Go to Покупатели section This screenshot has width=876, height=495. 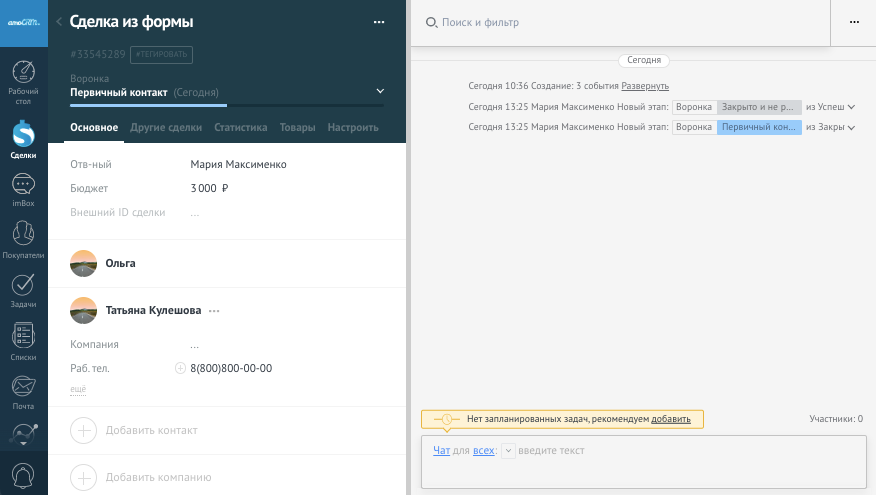point(24,240)
